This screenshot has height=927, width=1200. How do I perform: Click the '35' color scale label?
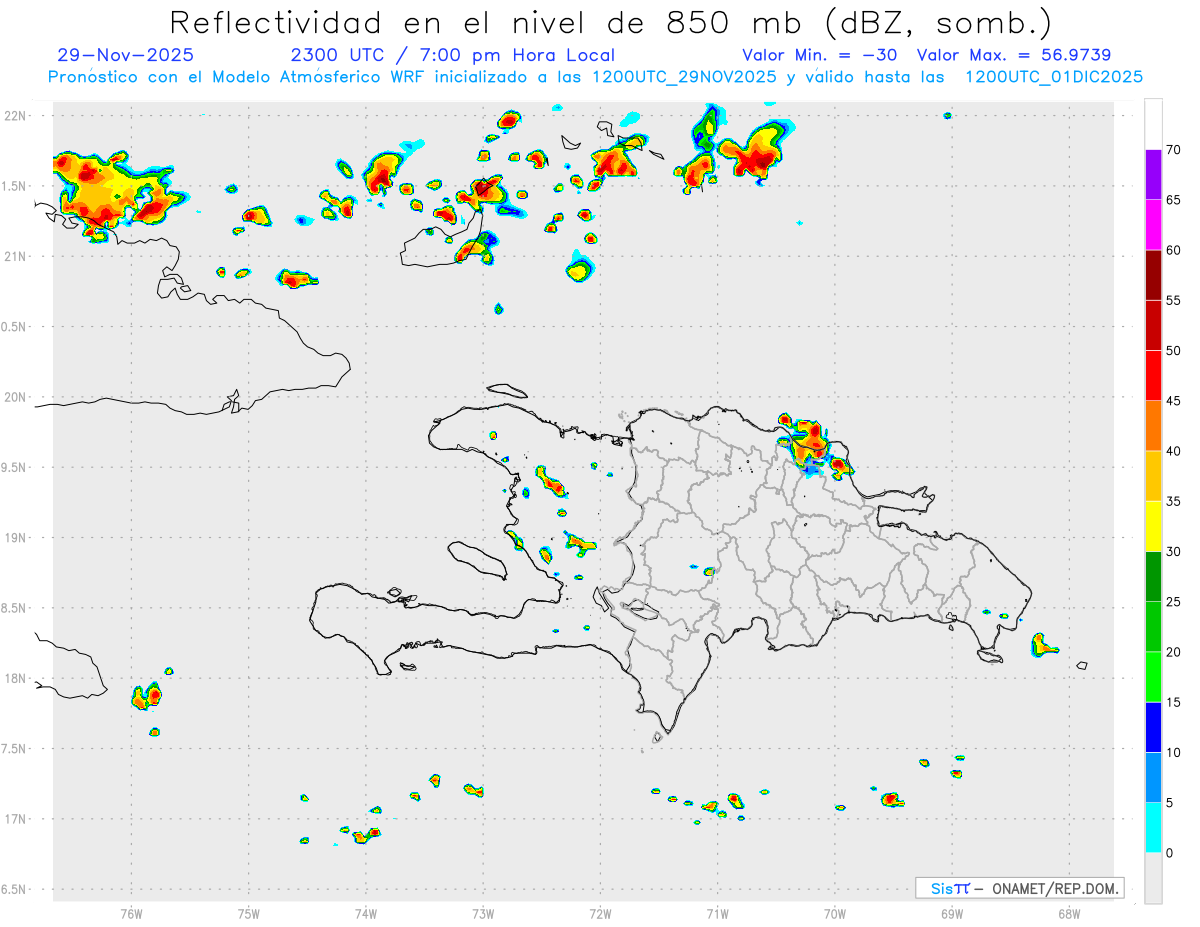coord(1174,501)
